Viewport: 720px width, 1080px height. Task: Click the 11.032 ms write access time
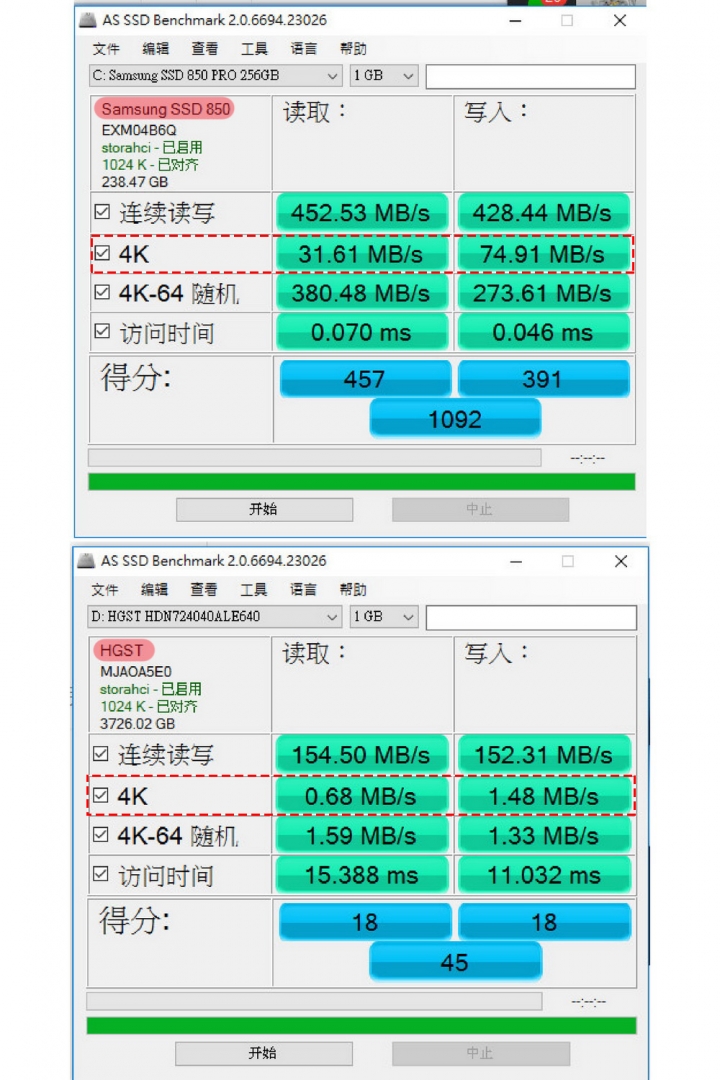[x=543, y=875]
